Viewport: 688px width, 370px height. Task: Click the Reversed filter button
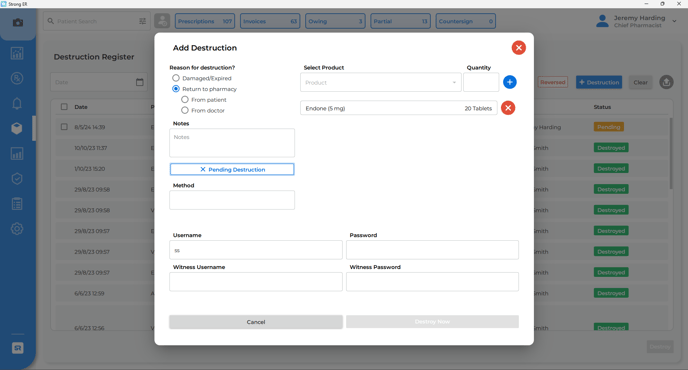click(553, 82)
